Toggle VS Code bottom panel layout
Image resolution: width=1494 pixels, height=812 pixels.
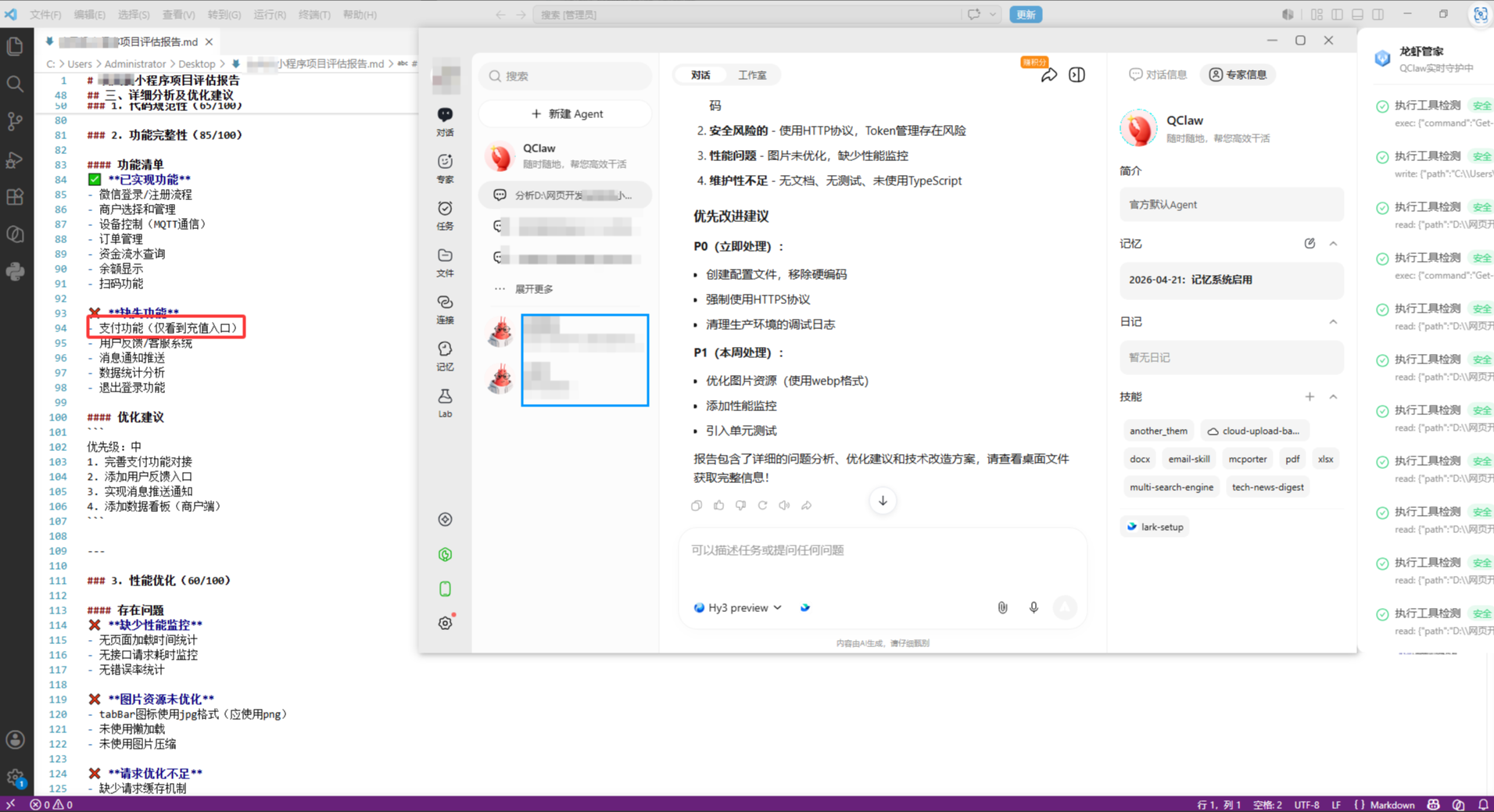click(x=1358, y=14)
